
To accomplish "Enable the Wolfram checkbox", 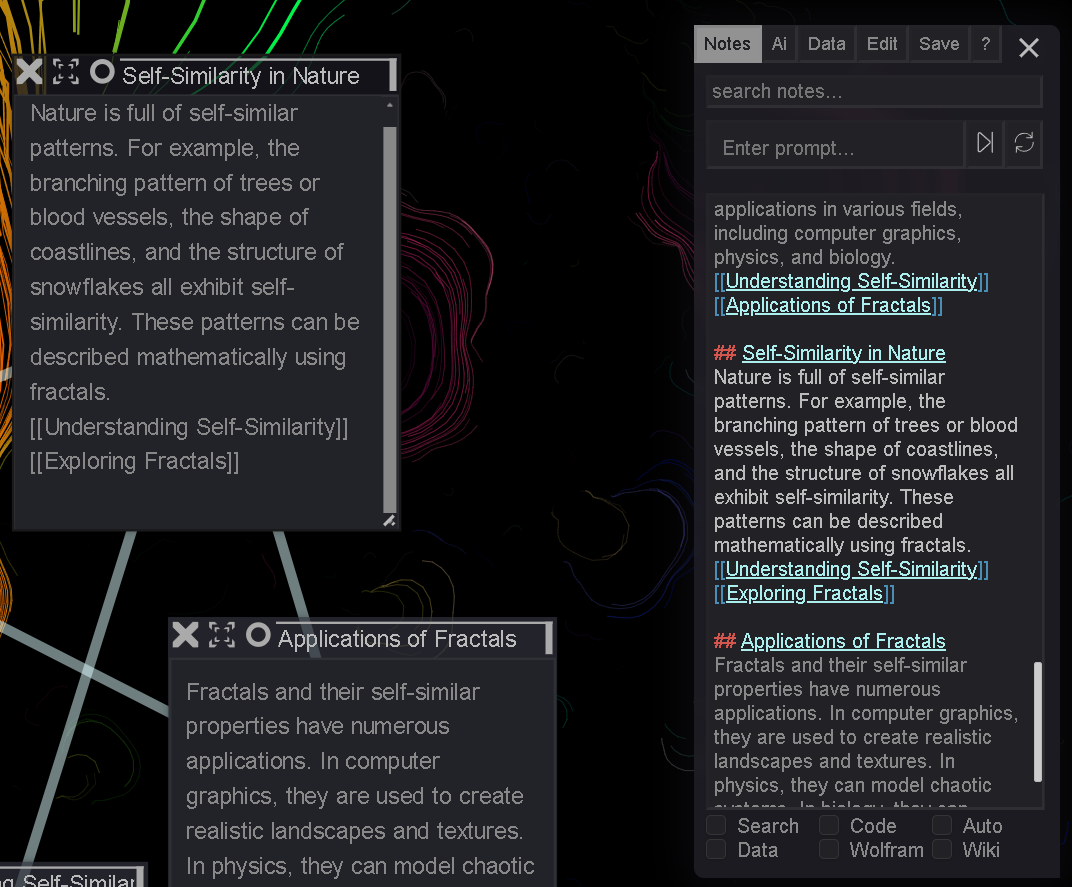I will (x=829, y=849).
